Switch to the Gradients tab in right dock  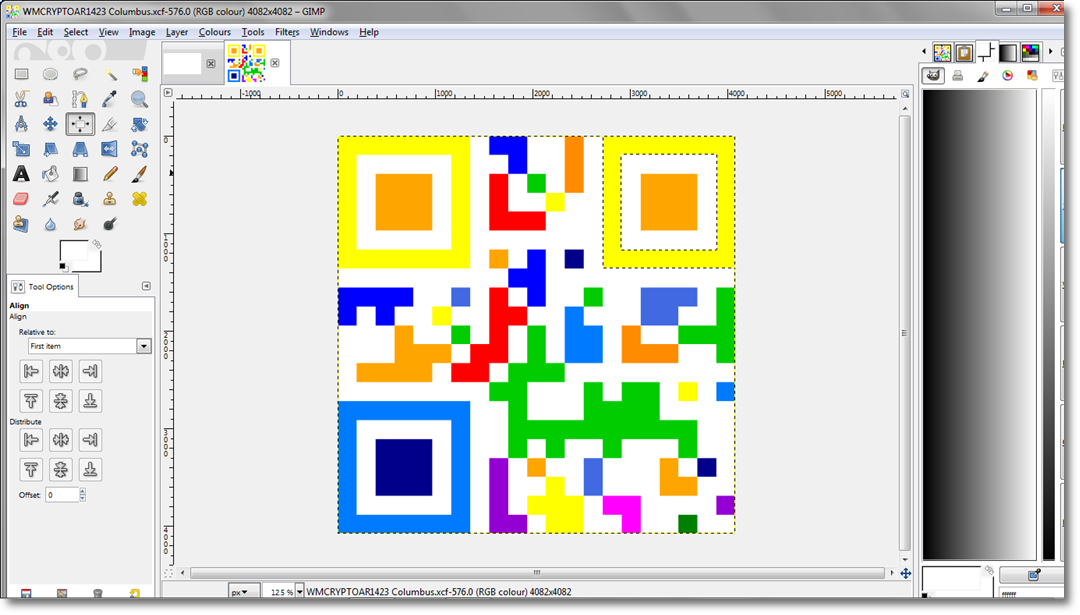coord(1008,52)
